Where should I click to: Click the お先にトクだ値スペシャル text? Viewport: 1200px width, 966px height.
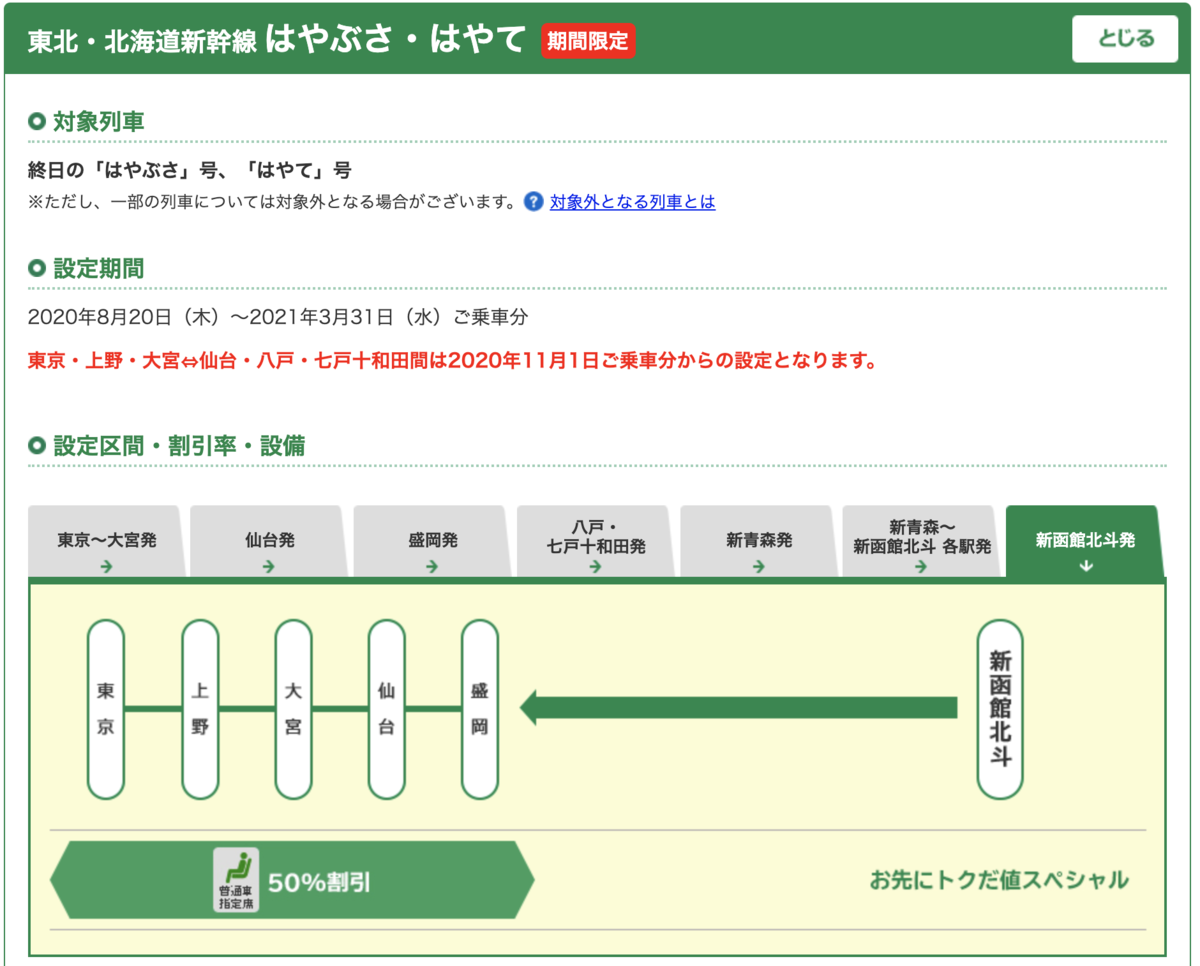[999, 881]
